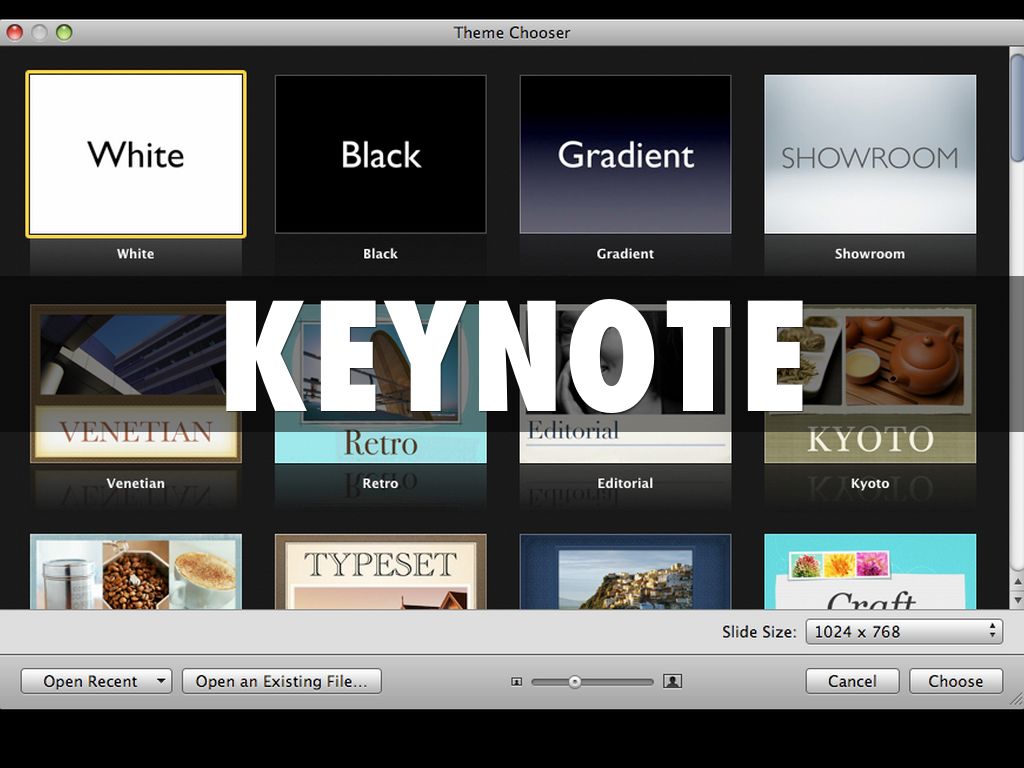The width and height of the screenshot is (1024, 768).
Task: Click the green zoom window button
Action: pos(64,32)
